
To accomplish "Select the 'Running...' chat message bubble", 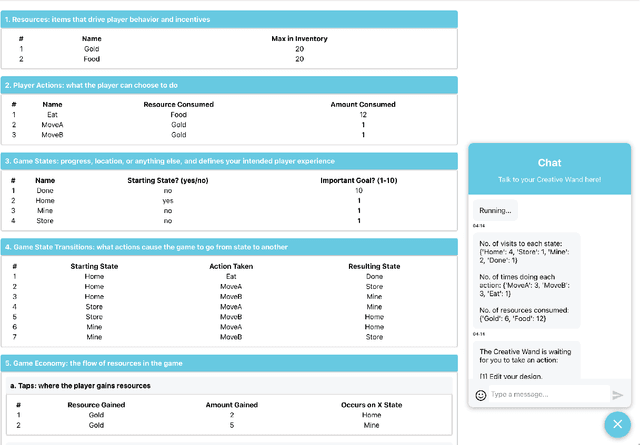I will [x=496, y=211].
